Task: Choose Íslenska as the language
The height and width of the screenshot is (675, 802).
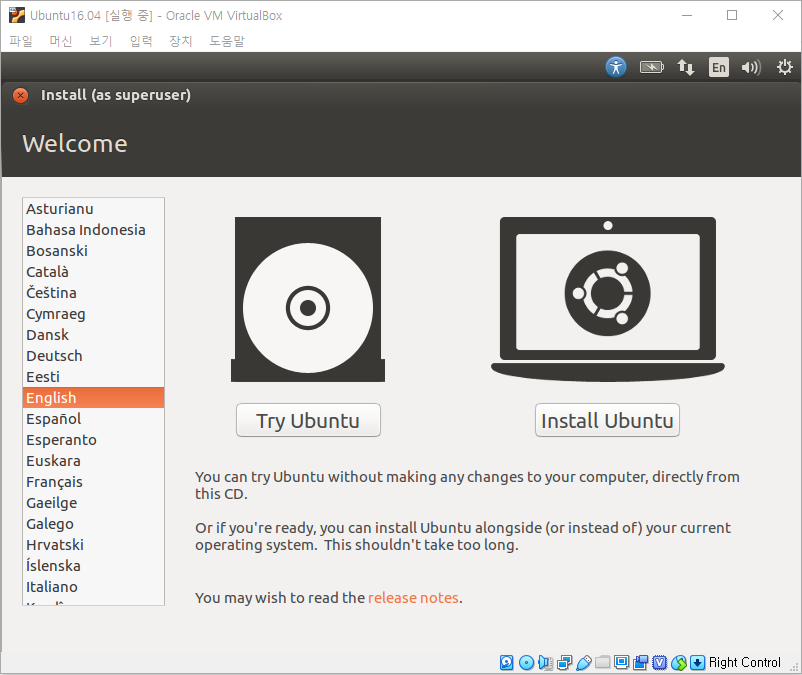Action: click(94, 566)
